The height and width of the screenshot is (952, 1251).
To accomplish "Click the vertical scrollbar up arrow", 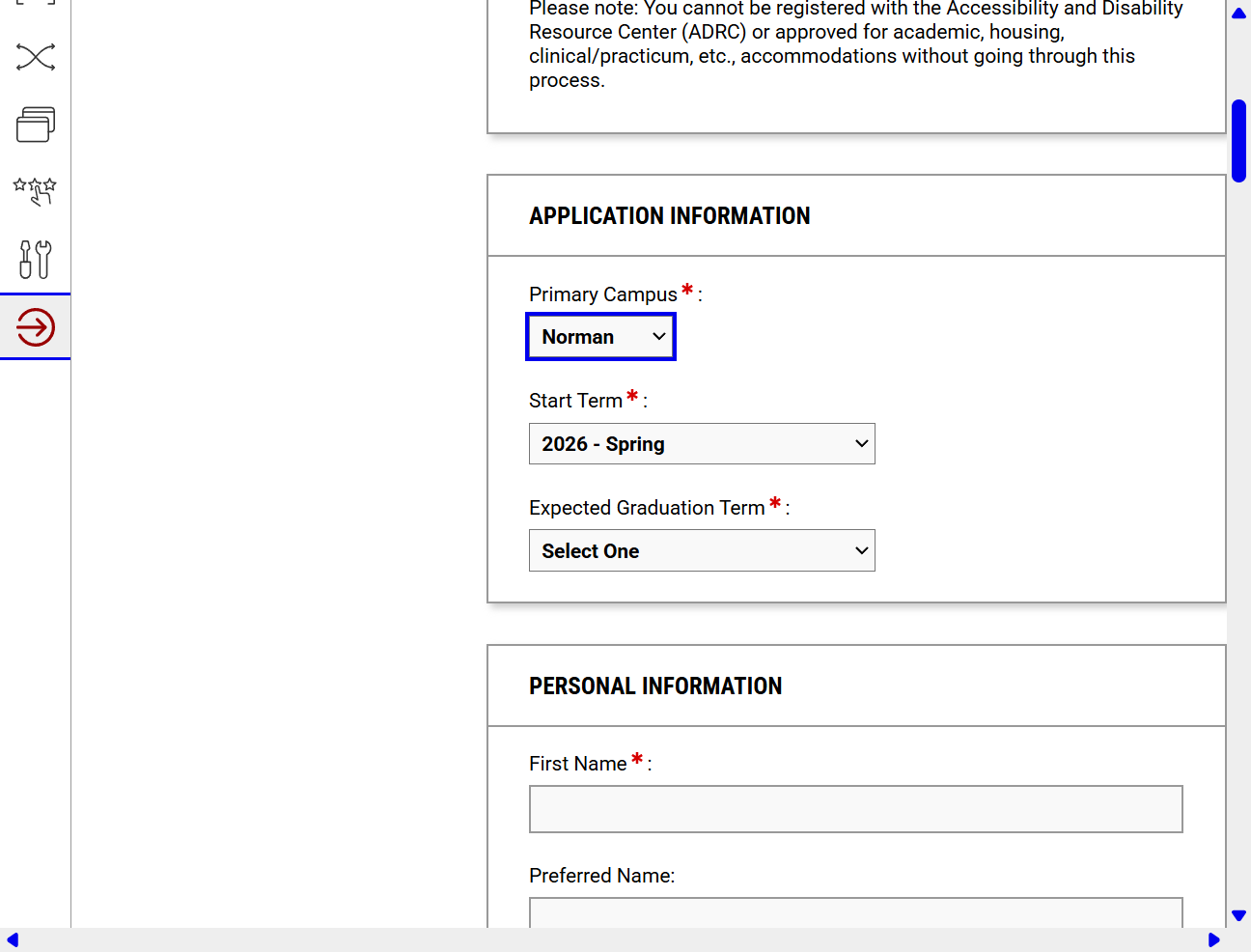I will pyautogui.click(x=1239, y=13).
